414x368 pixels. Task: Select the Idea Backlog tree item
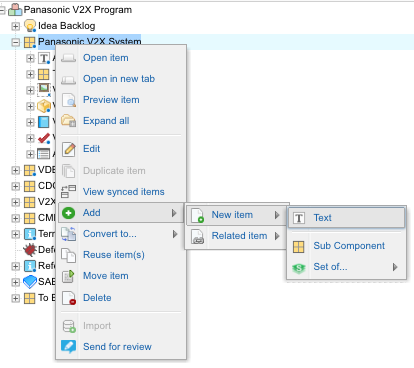click(67, 26)
